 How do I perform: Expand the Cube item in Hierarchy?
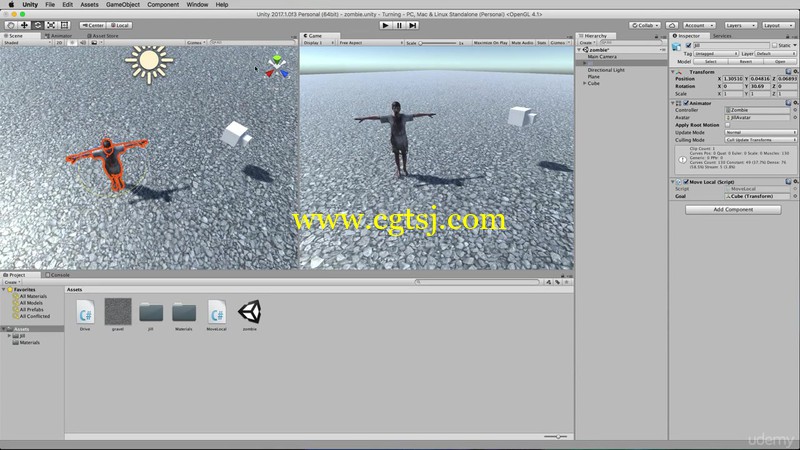[x=585, y=83]
